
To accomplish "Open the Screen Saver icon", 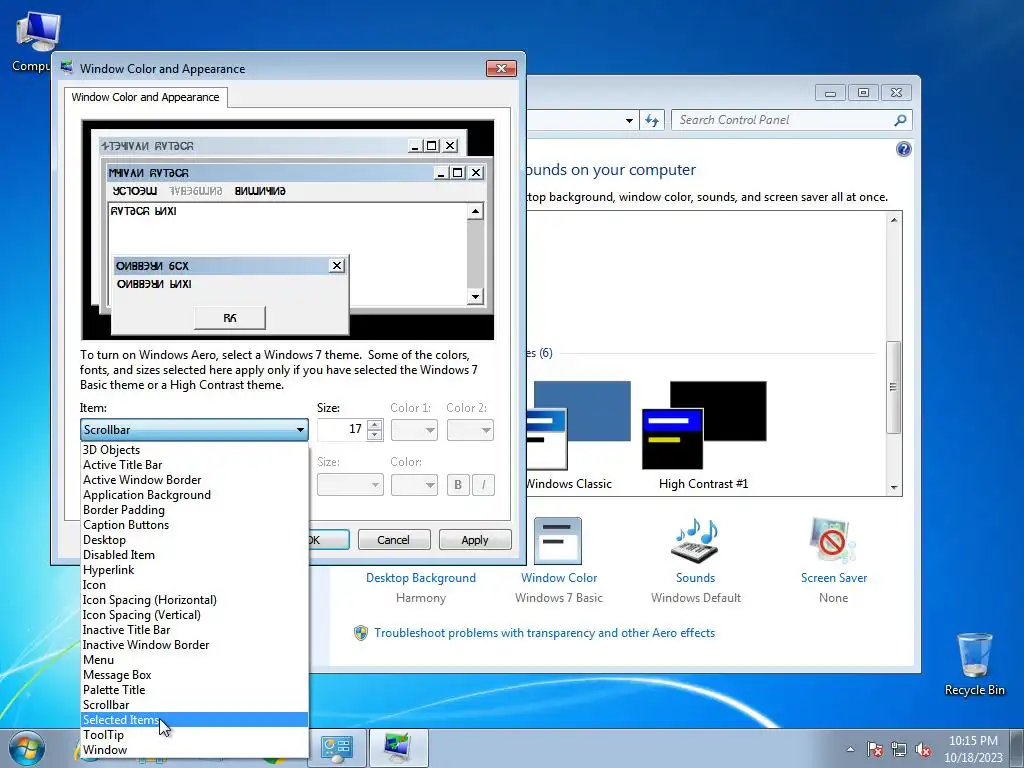I will 833,541.
